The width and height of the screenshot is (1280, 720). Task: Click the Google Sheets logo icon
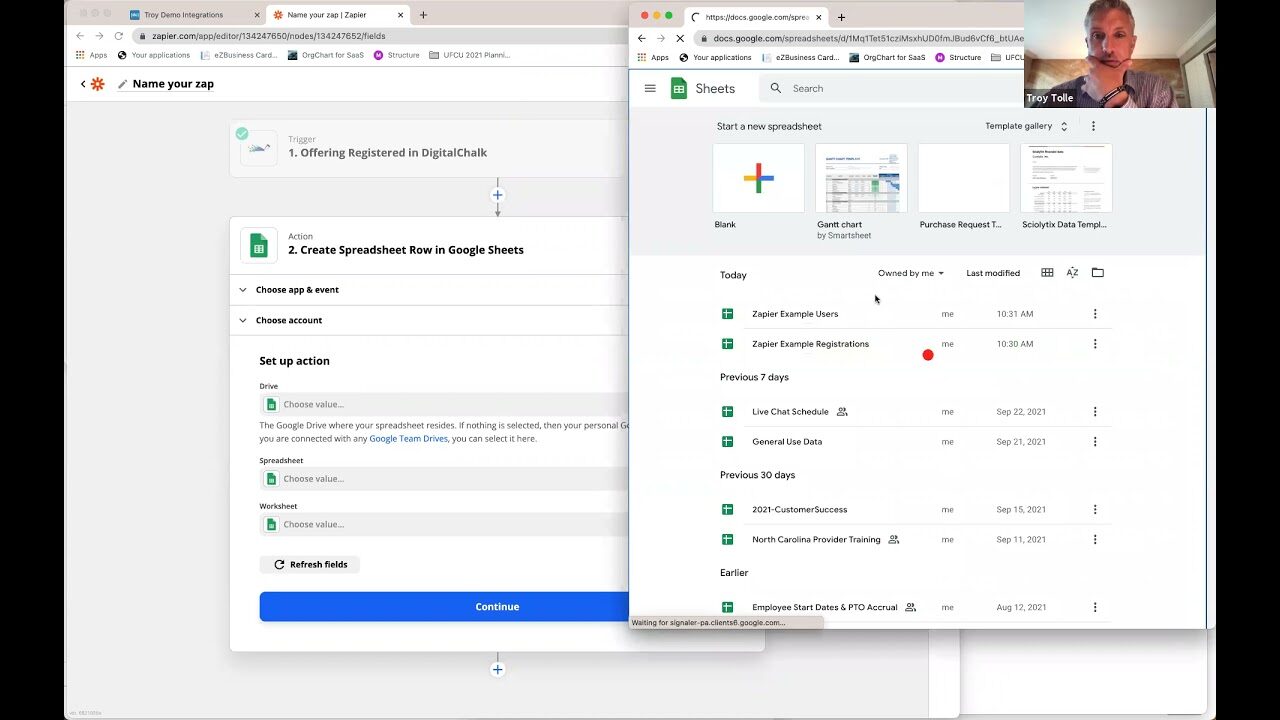(x=679, y=88)
